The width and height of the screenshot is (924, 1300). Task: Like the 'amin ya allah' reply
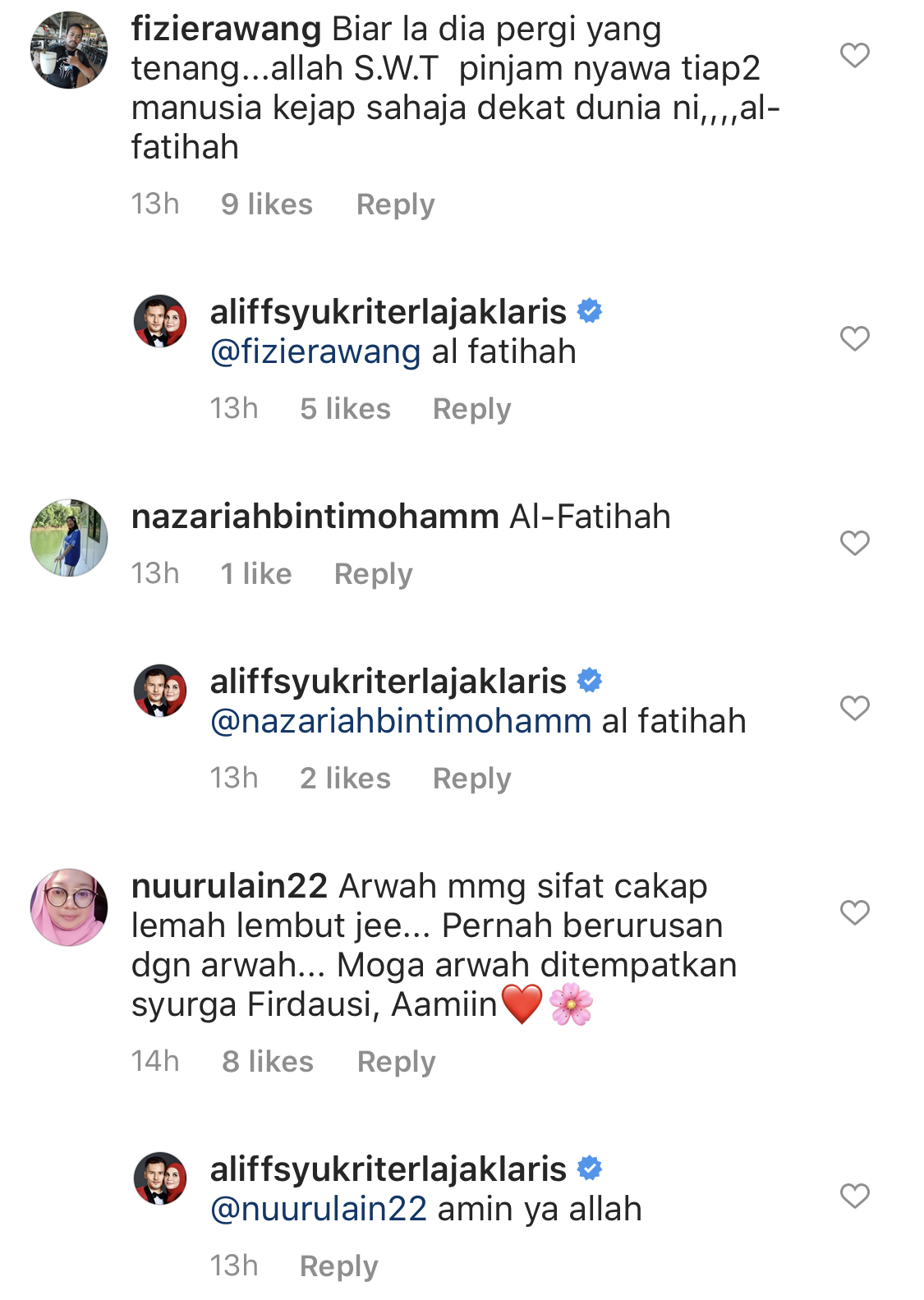tap(854, 1196)
